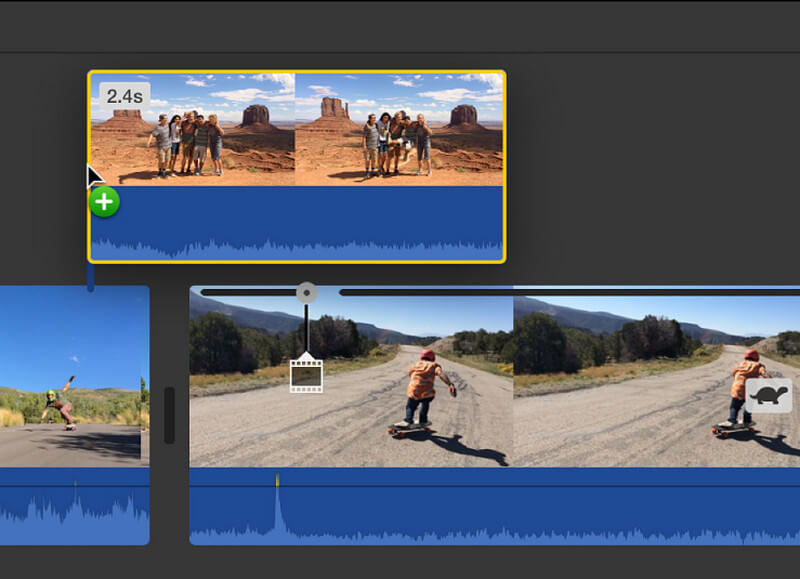Click the speed range bar right of the handle
The height and width of the screenshot is (579, 800).
(560, 293)
